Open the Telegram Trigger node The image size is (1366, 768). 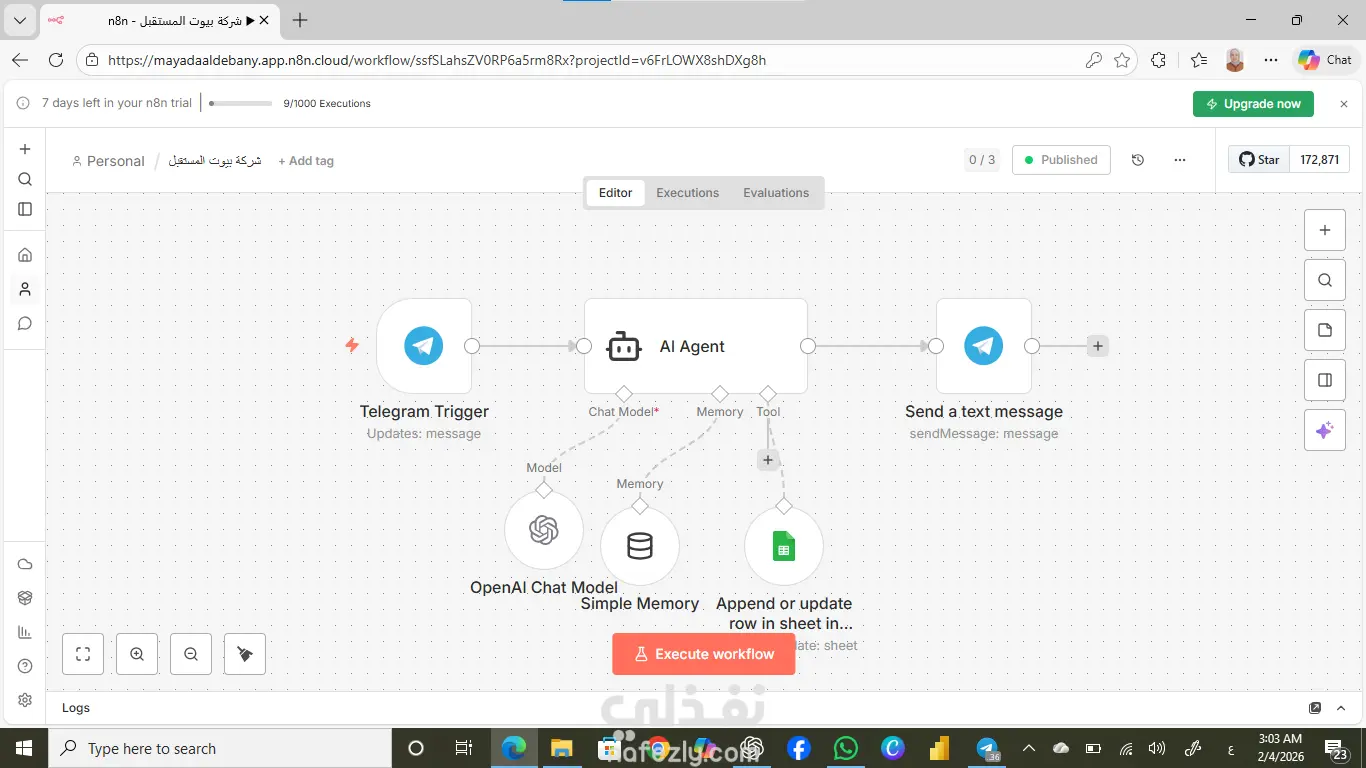(x=424, y=346)
